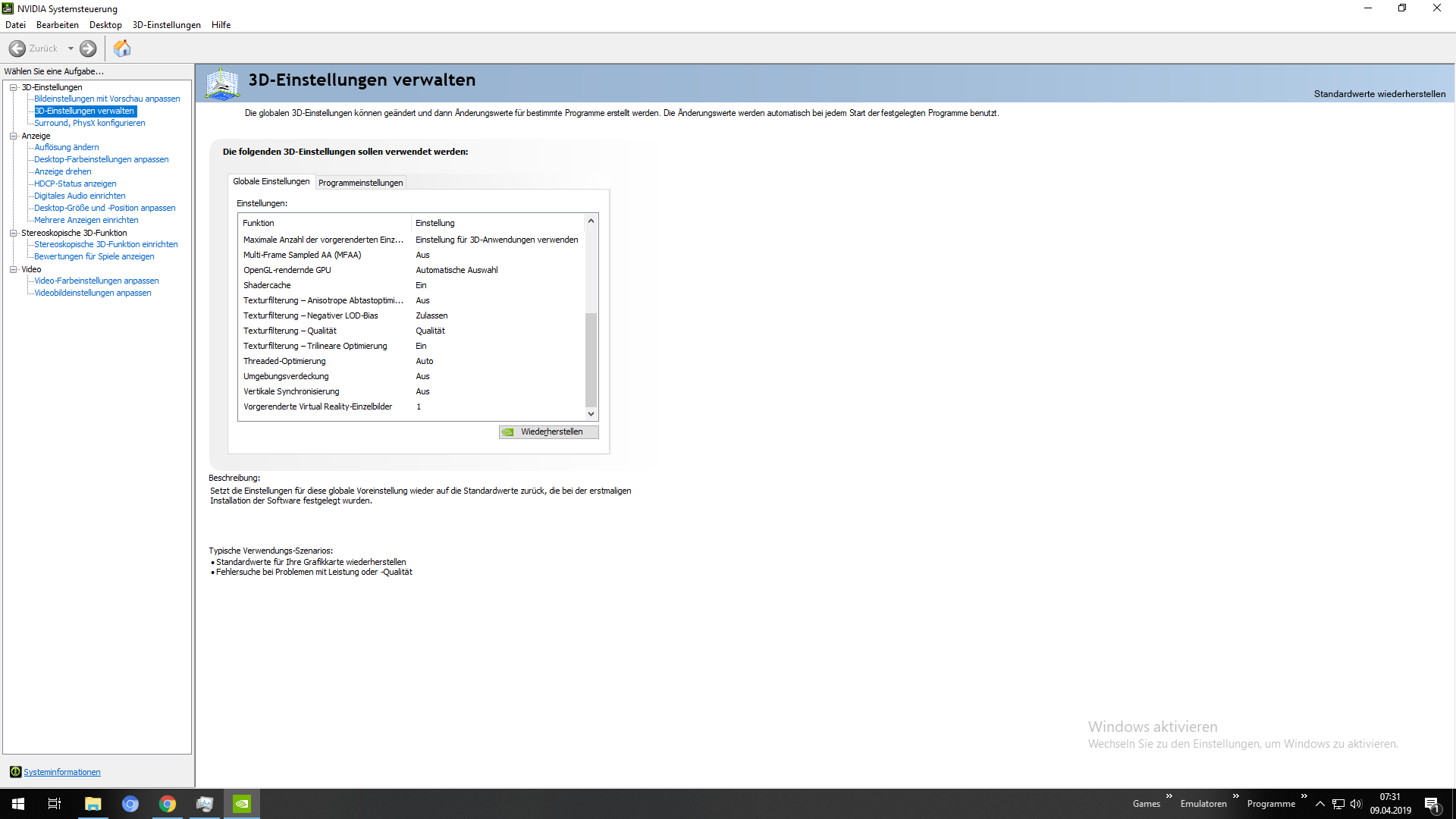
Task: Click Standardwerte wiederherstellen link
Action: tap(1379, 94)
